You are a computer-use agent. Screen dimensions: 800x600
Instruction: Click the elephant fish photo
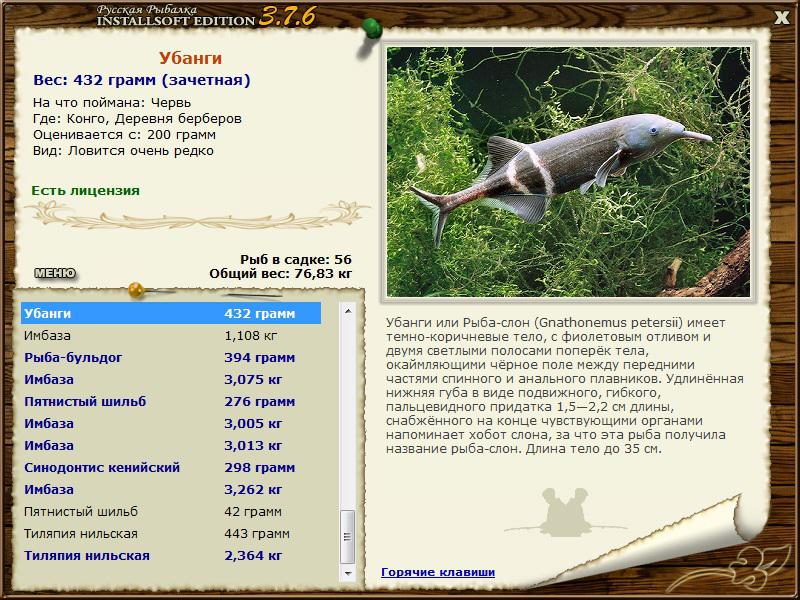click(568, 172)
